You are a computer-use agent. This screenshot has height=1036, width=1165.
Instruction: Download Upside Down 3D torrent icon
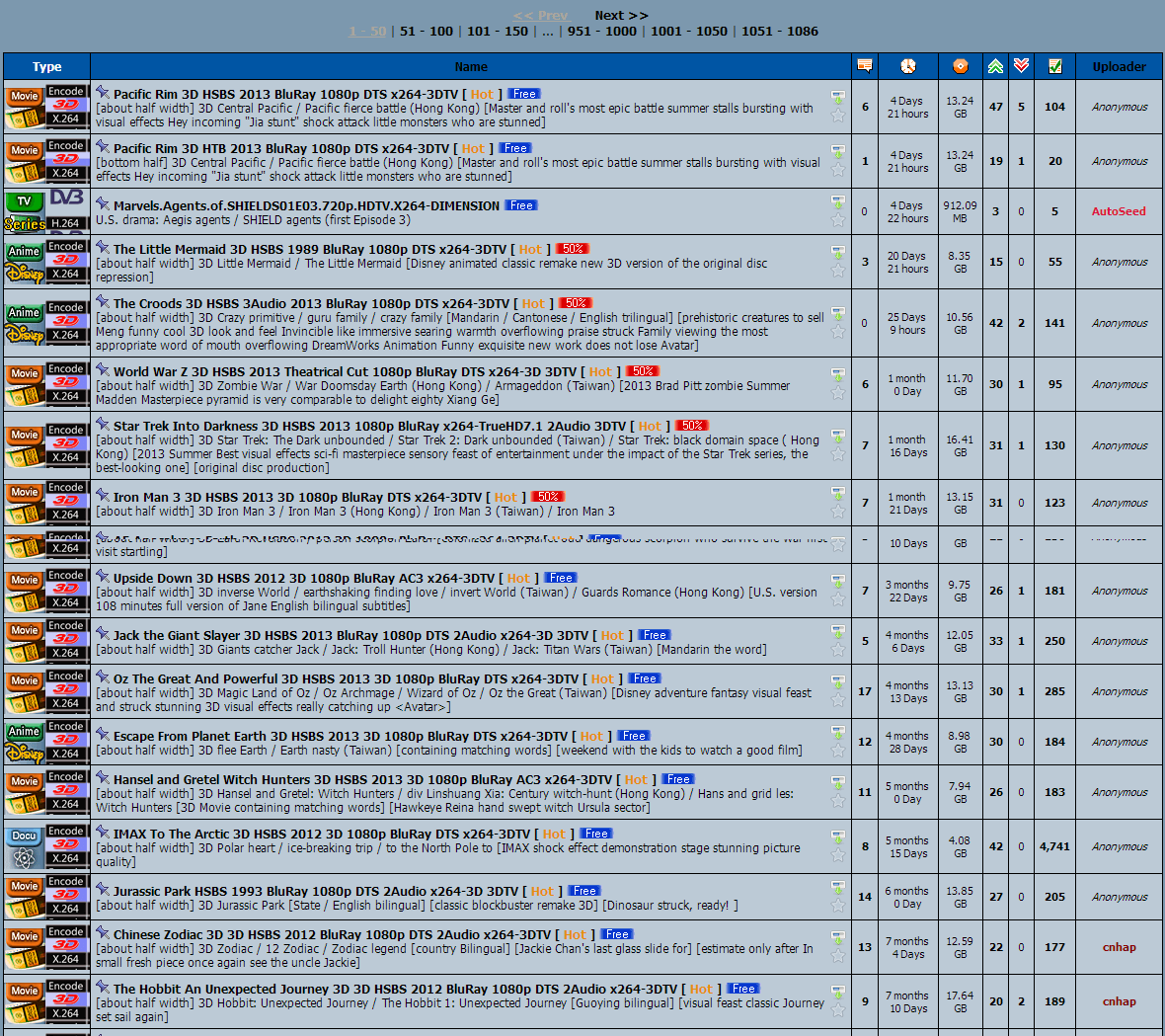click(838, 581)
